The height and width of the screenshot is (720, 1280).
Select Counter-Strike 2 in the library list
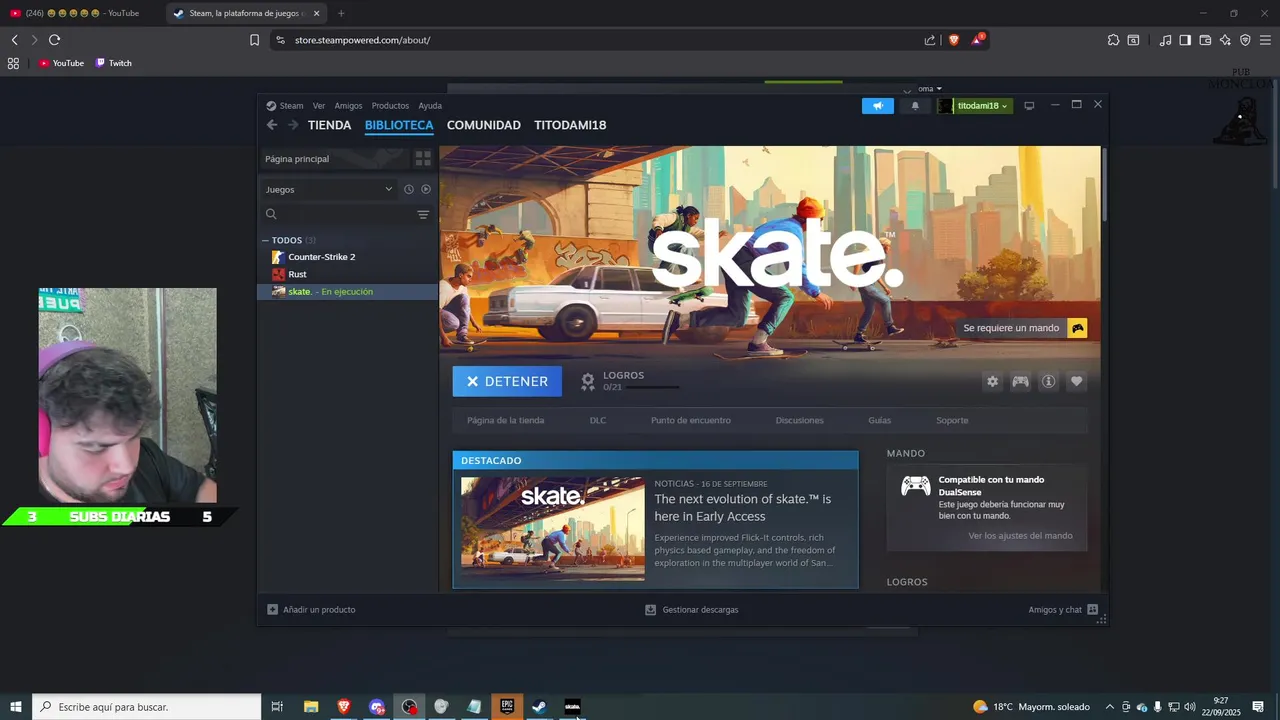347,257
